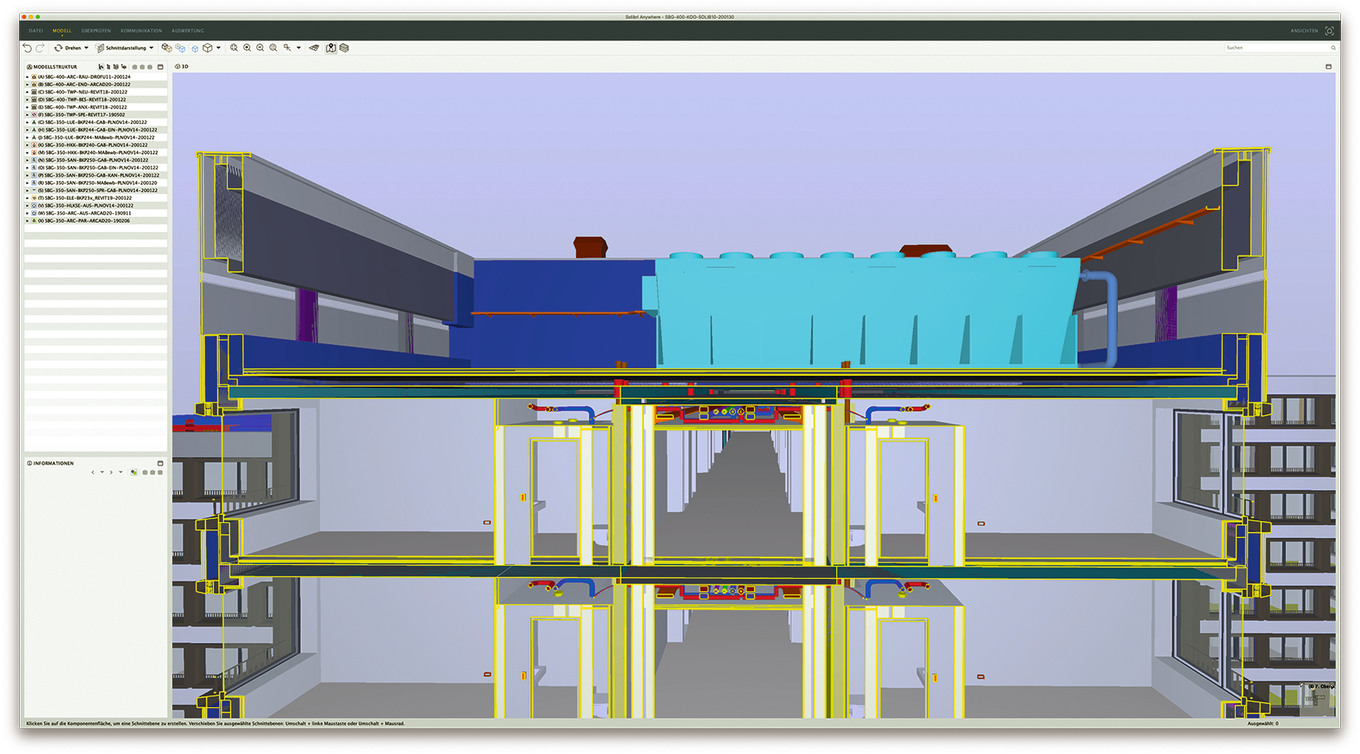
Task: Click the INFORMATIONEN panel title
Action: pos(53,463)
